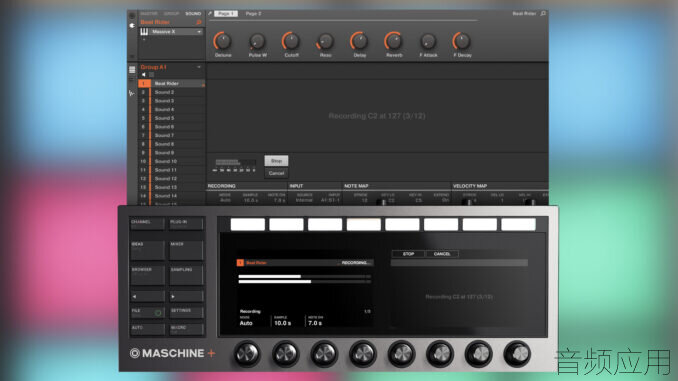
Task: Add a plug-in slot below Massive X
Action: coord(144,39)
